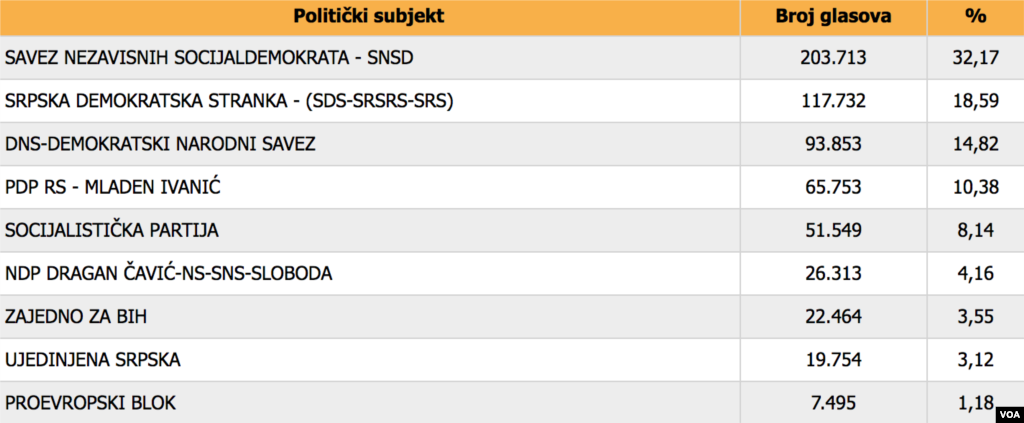Click the VOA logo watermark

[1005, 409]
